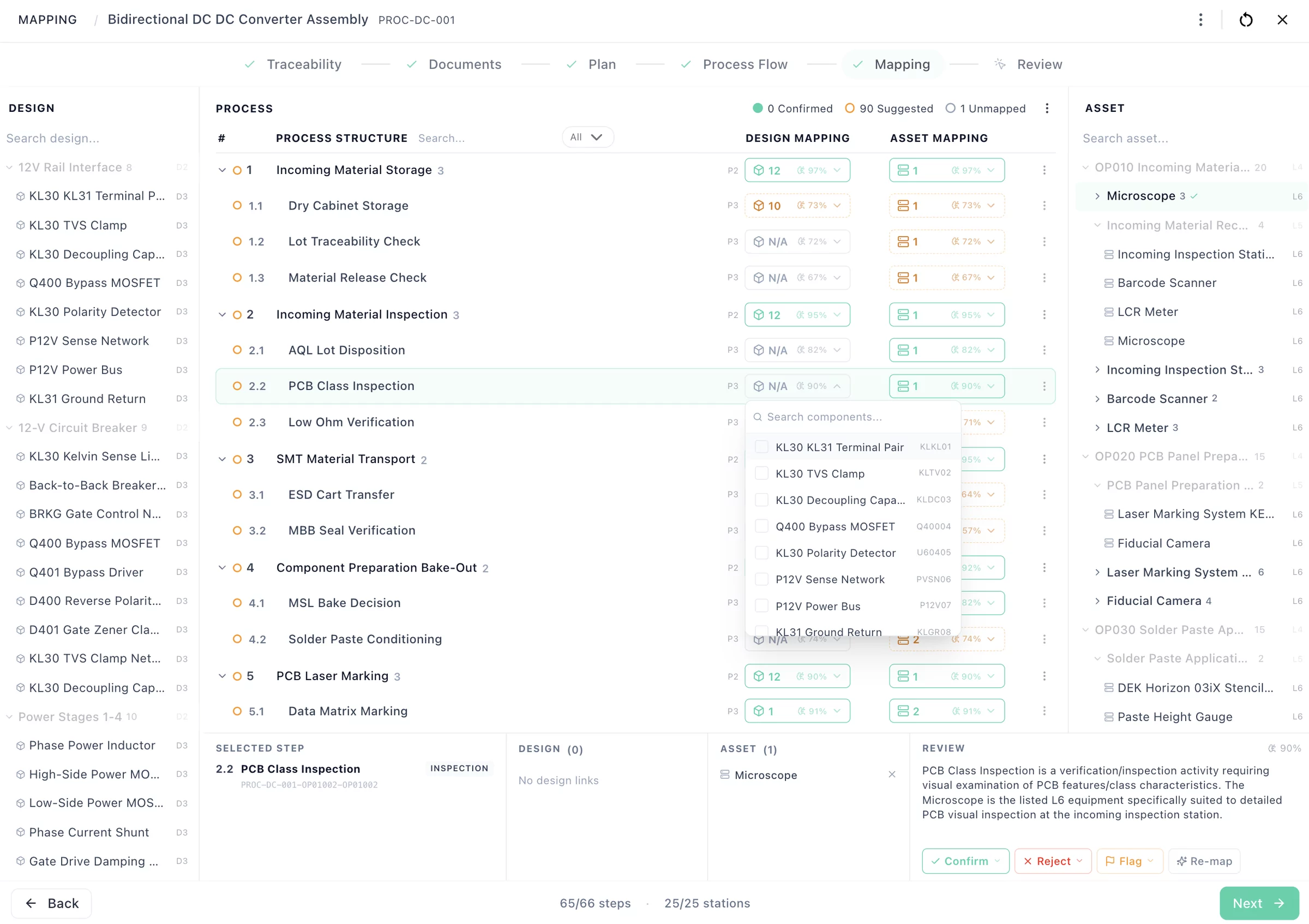Click the asset icon in Lot Traceability Check mapping
The image size is (1309, 924).
(903, 242)
